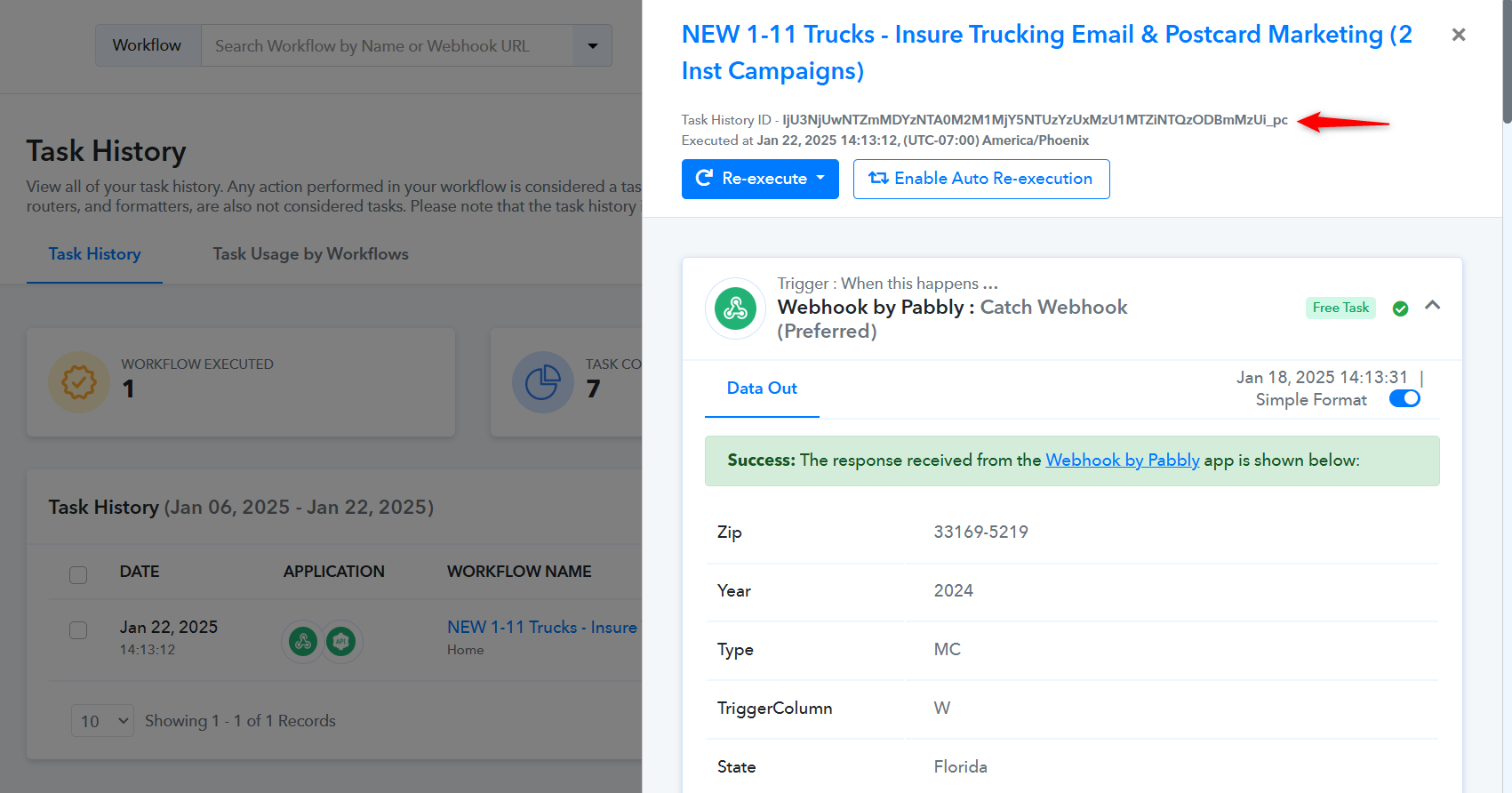Viewport: 1512px width, 793px height.
Task: Click the Executed at timestamp line
Action: tap(884, 140)
